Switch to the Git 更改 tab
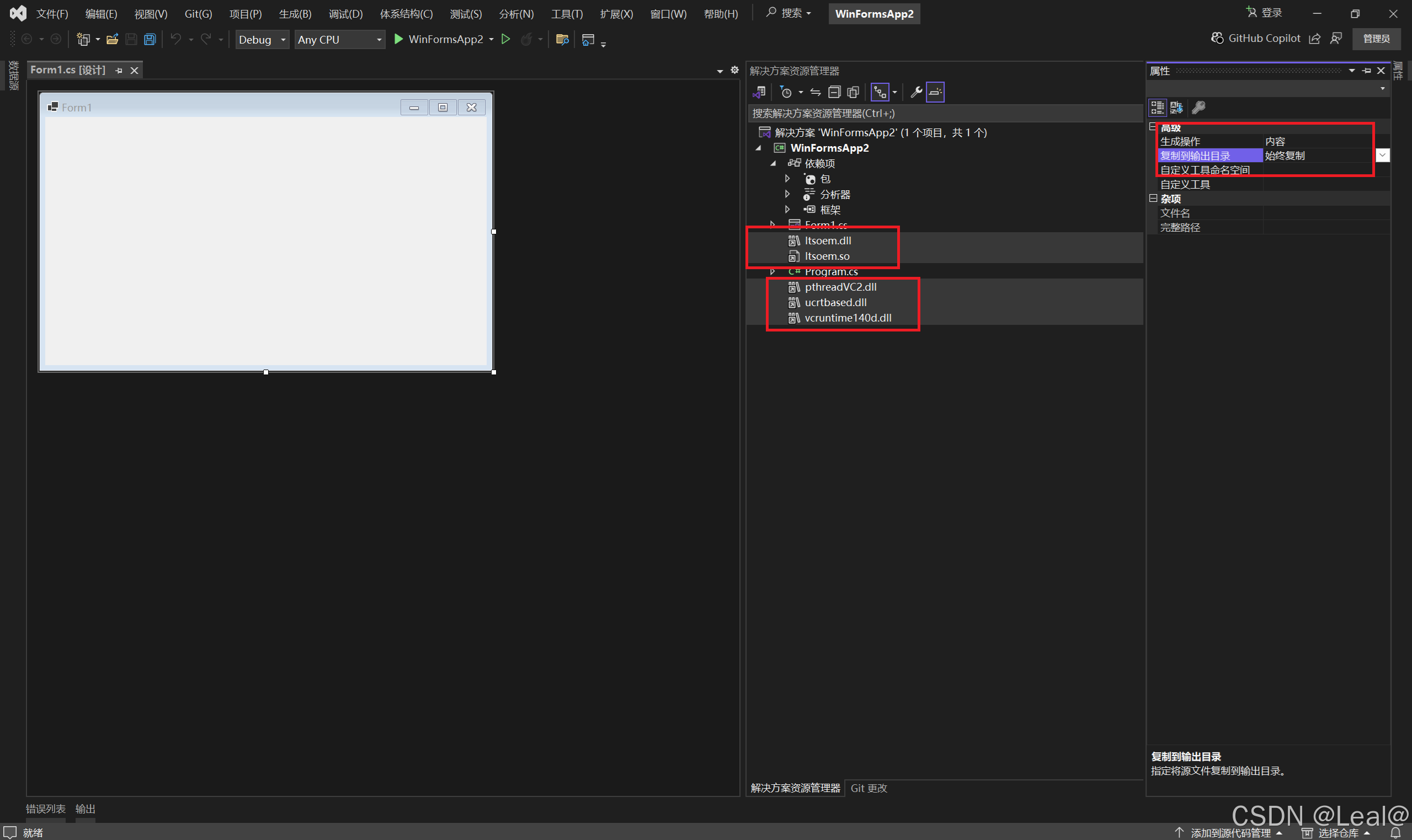The height and width of the screenshot is (840, 1412). (868, 788)
